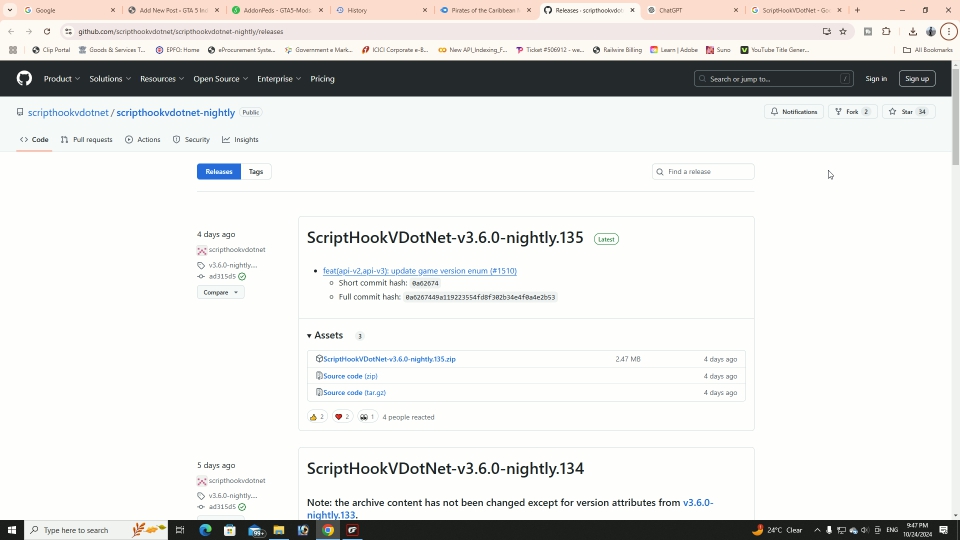Open scripthookvdotnet owner link
Viewport: 960px width, 540px height.
(68, 113)
